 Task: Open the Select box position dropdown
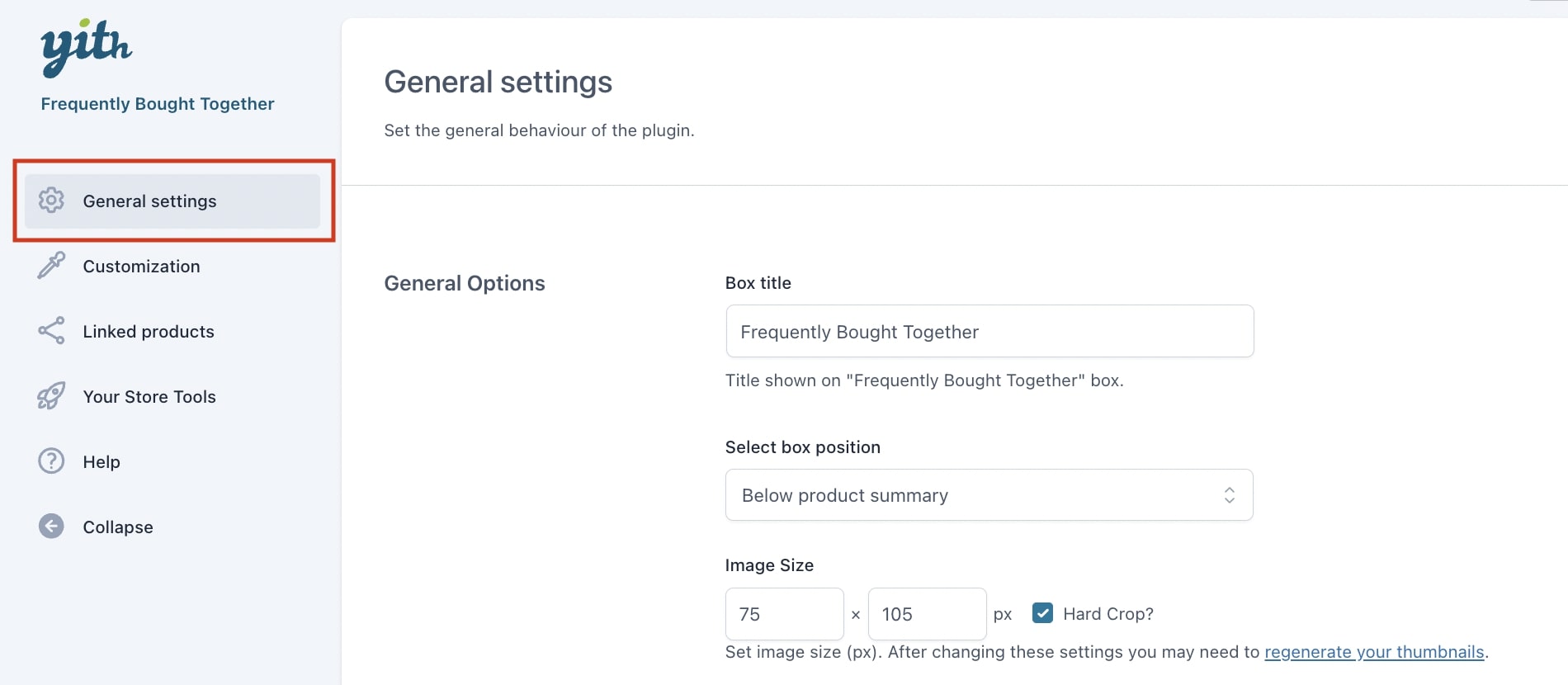989,495
